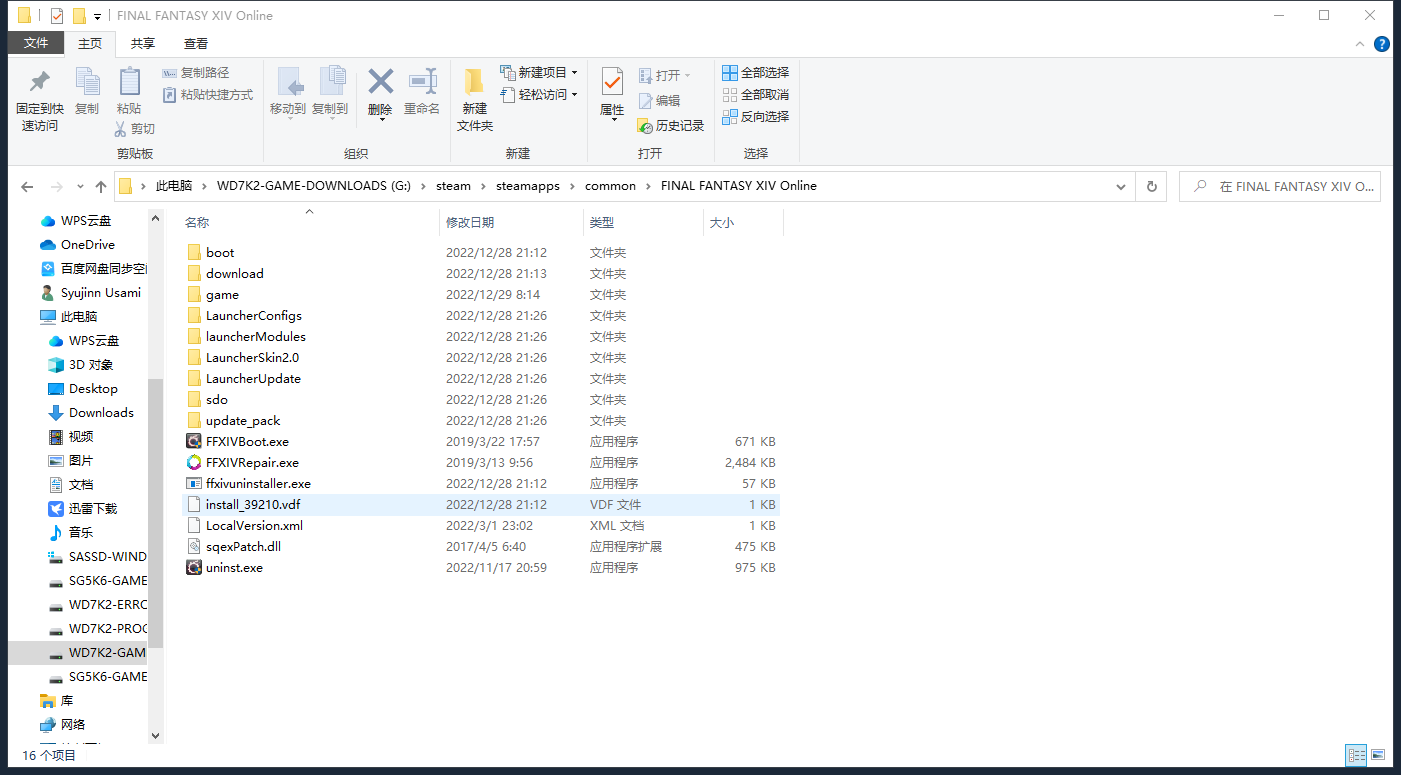Choose 粘贴快捷方式 in the ribbon
This screenshot has height=775, width=1401.
208,95
